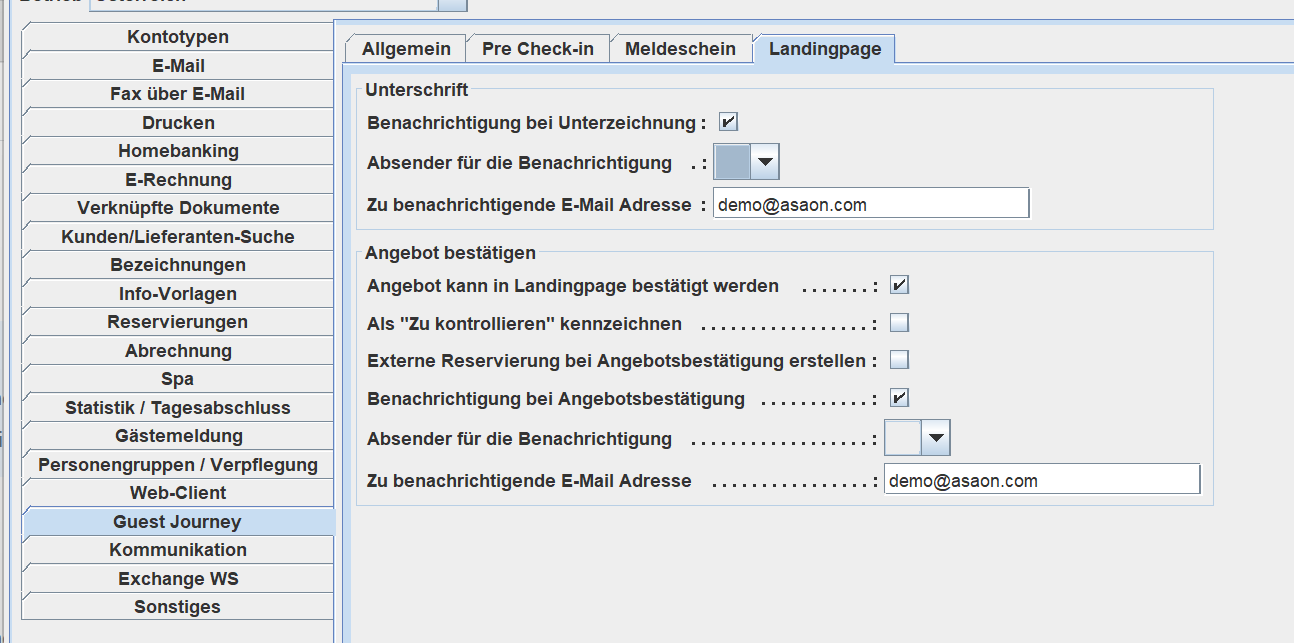Open the Betrieb dropdown at top
The height and width of the screenshot is (643, 1294).
click(452, 4)
